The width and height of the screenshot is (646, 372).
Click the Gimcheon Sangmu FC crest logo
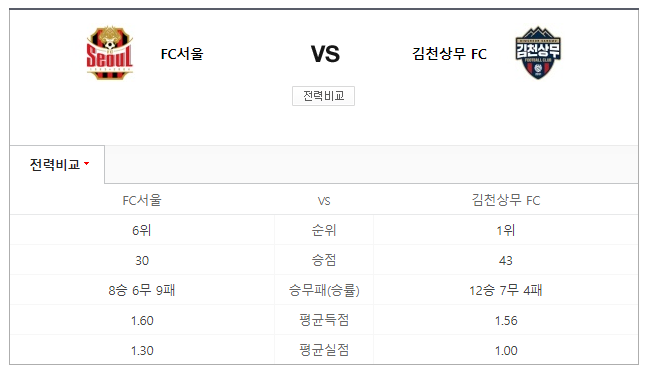coord(538,53)
